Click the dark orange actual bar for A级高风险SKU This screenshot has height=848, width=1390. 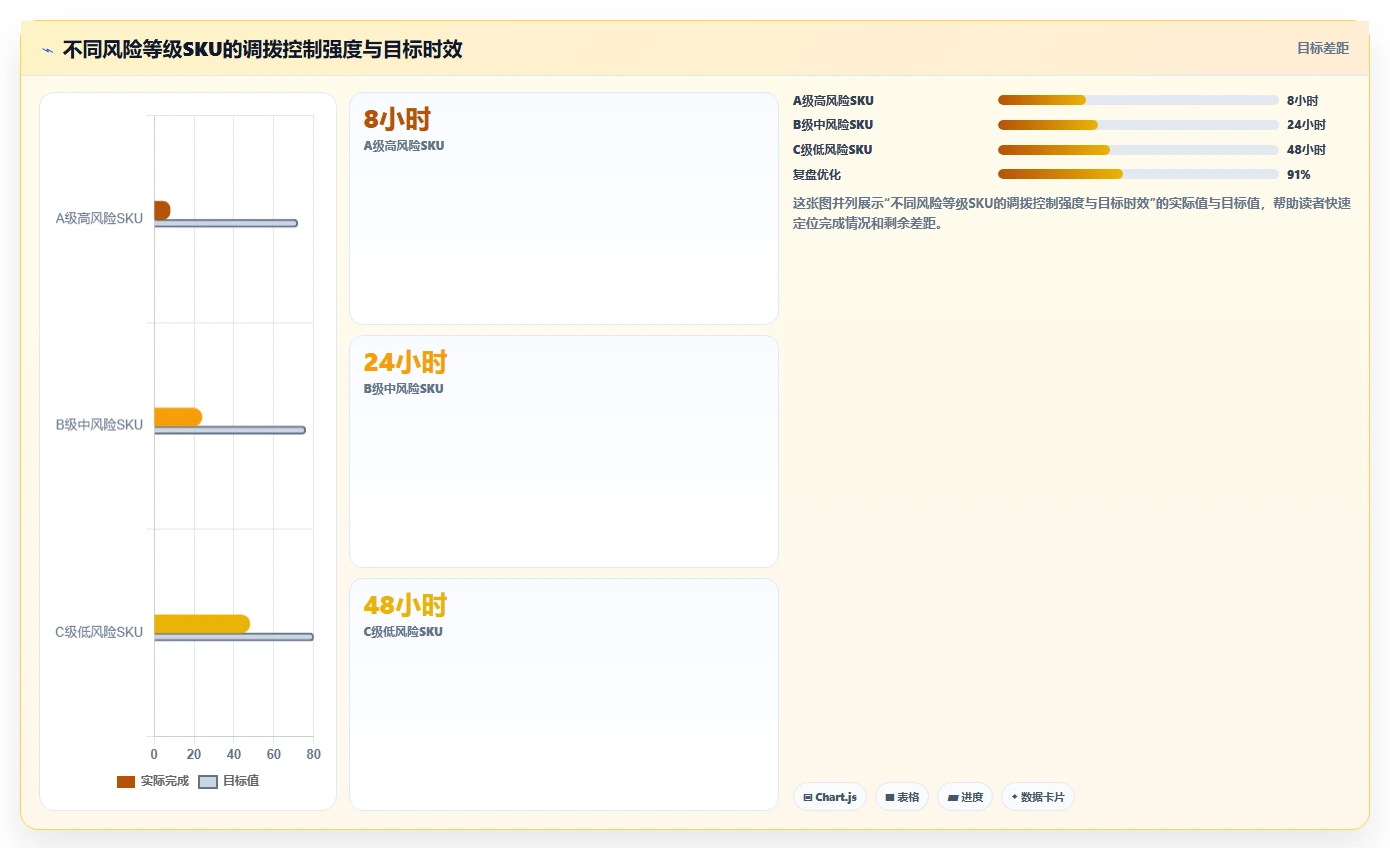(162, 210)
